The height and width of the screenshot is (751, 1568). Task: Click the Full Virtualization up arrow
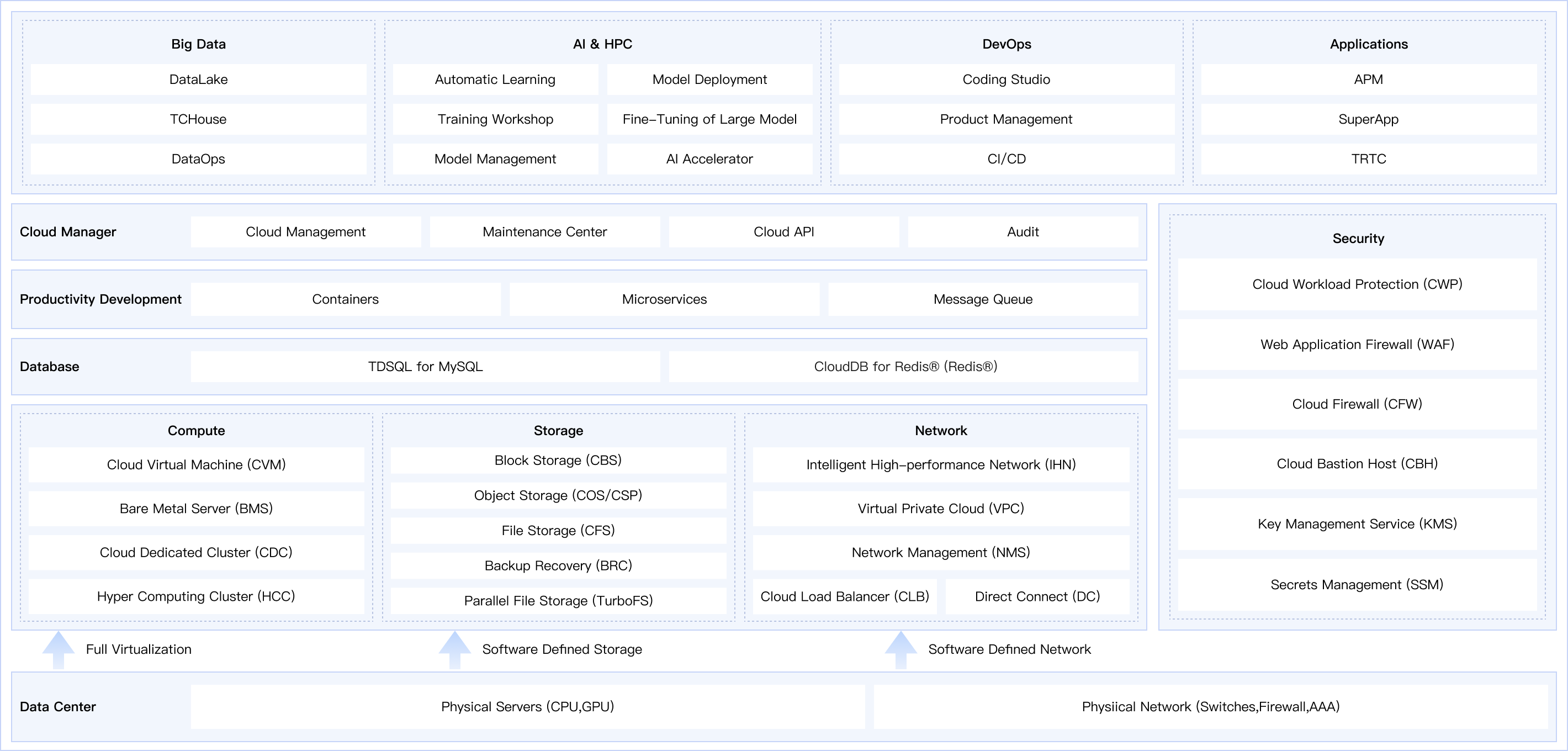[x=59, y=649]
